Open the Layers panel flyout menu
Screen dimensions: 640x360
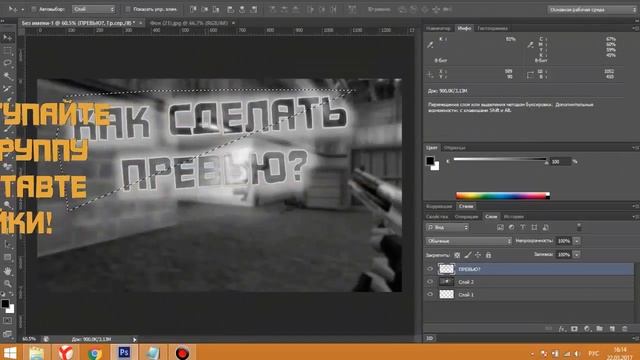point(635,217)
